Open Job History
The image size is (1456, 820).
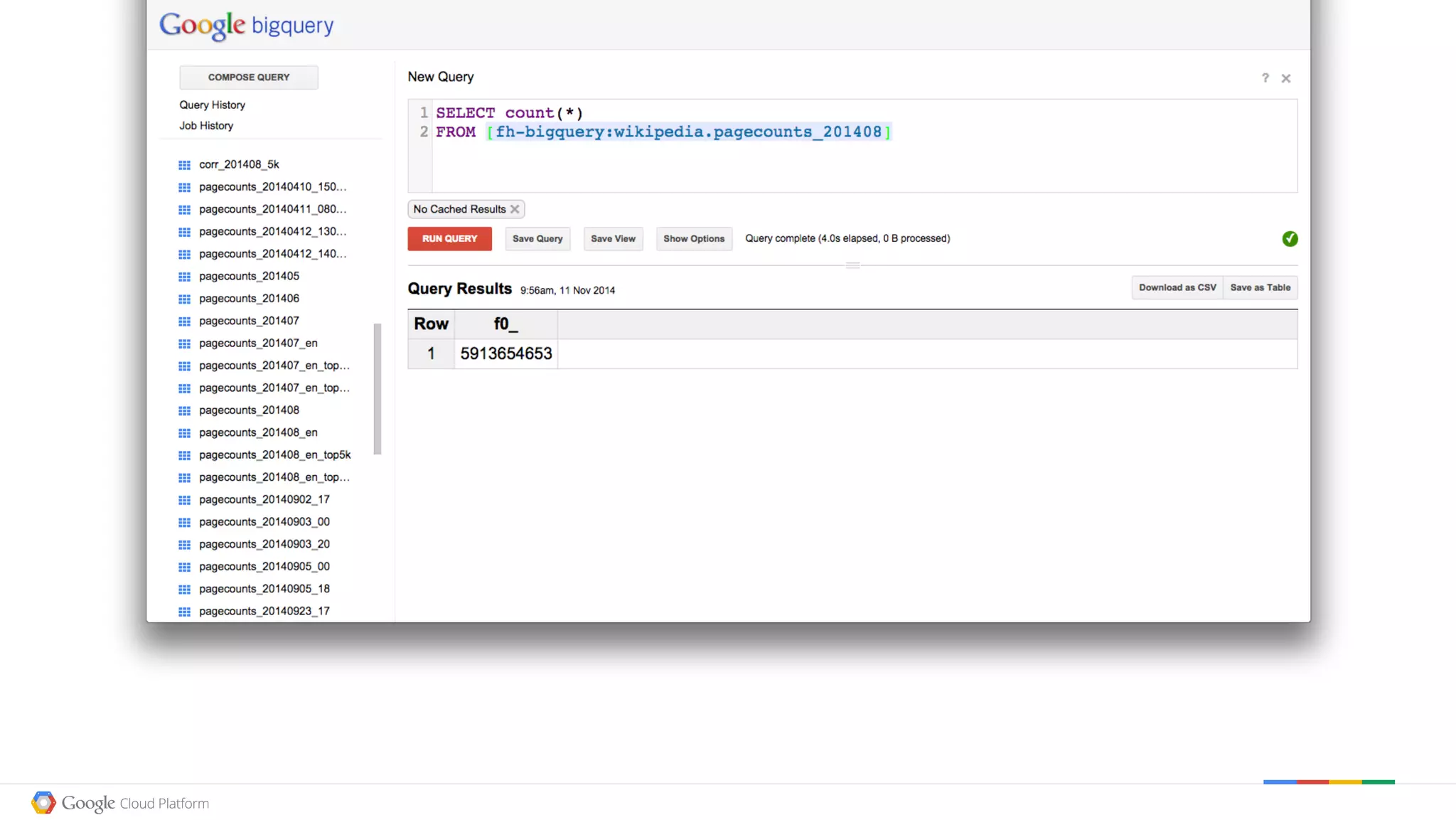tap(206, 125)
